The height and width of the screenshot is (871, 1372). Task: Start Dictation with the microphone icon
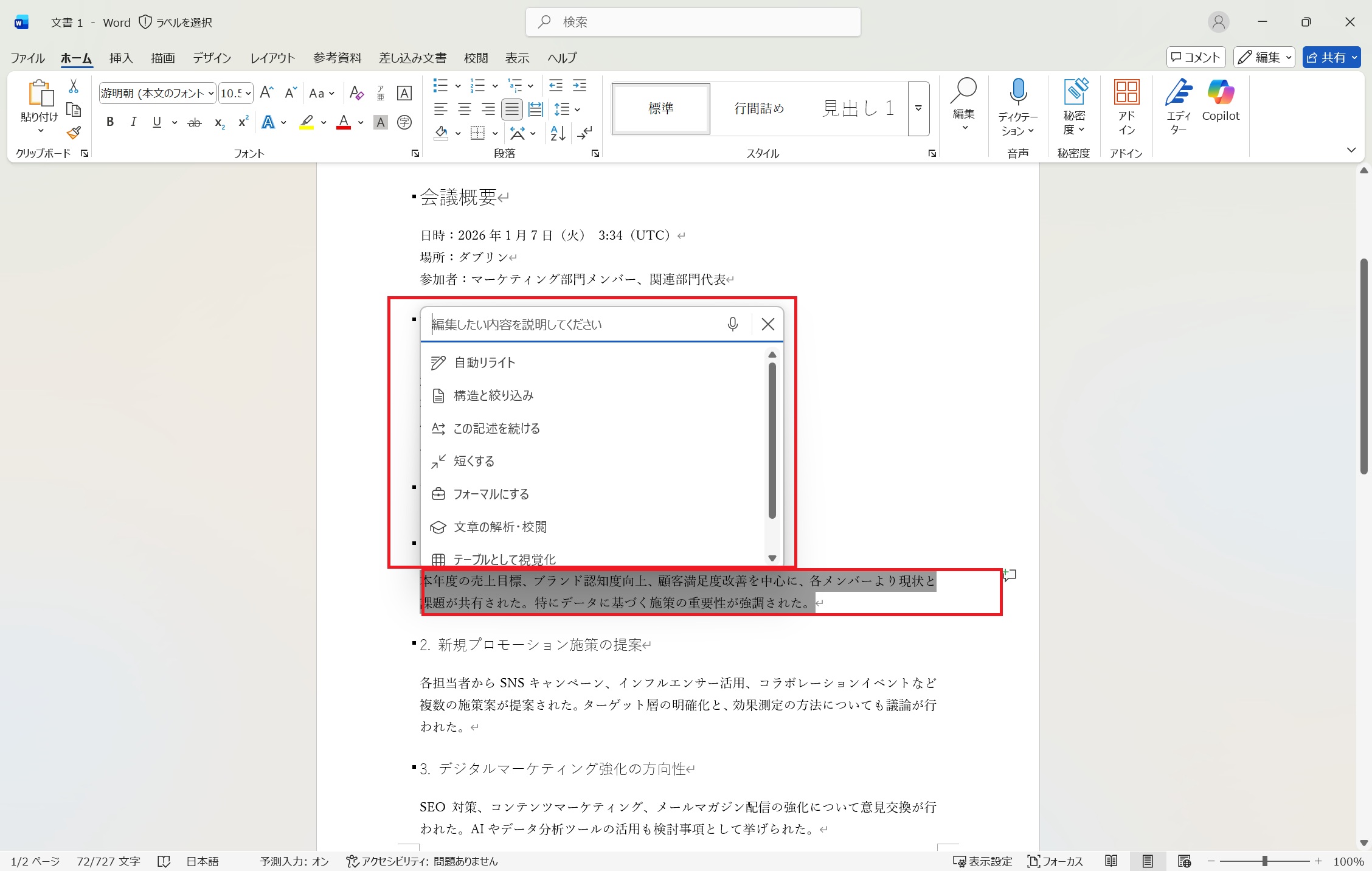[x=1017, y=93]
